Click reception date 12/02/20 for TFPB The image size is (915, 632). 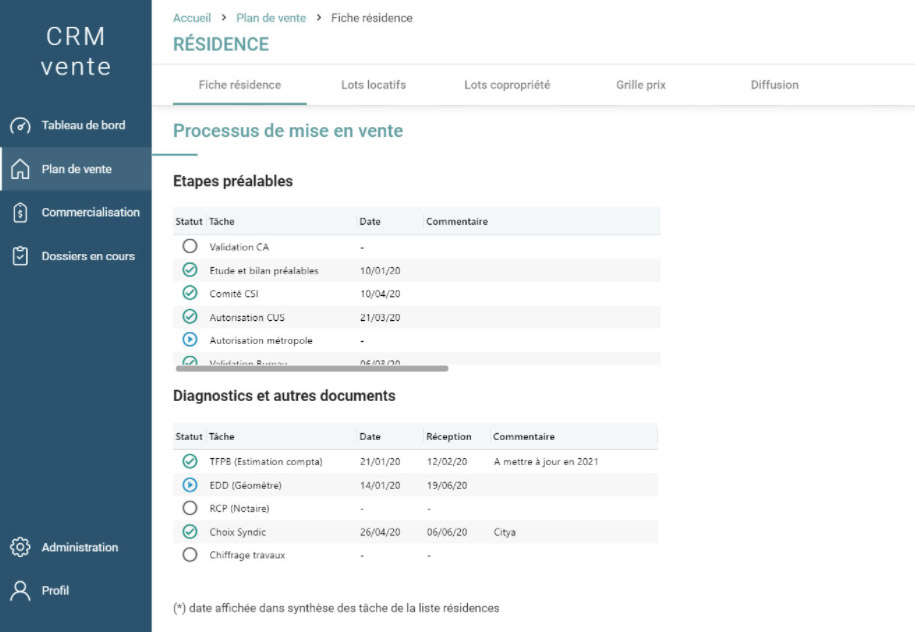click(x=447, y=462)
